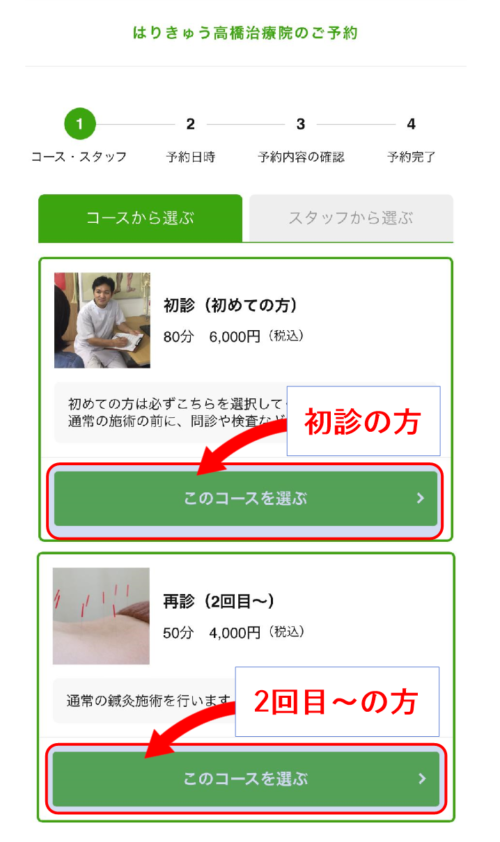Select the コースから選ぶ tab
Image resolution: width=500 pixels, height=842 pixels.
point(140,218)
